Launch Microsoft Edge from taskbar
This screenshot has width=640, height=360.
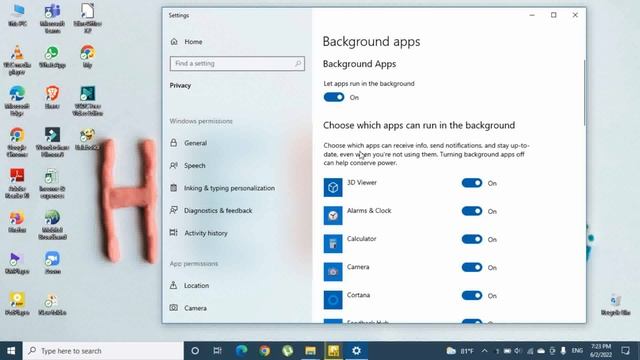(241, 351)
